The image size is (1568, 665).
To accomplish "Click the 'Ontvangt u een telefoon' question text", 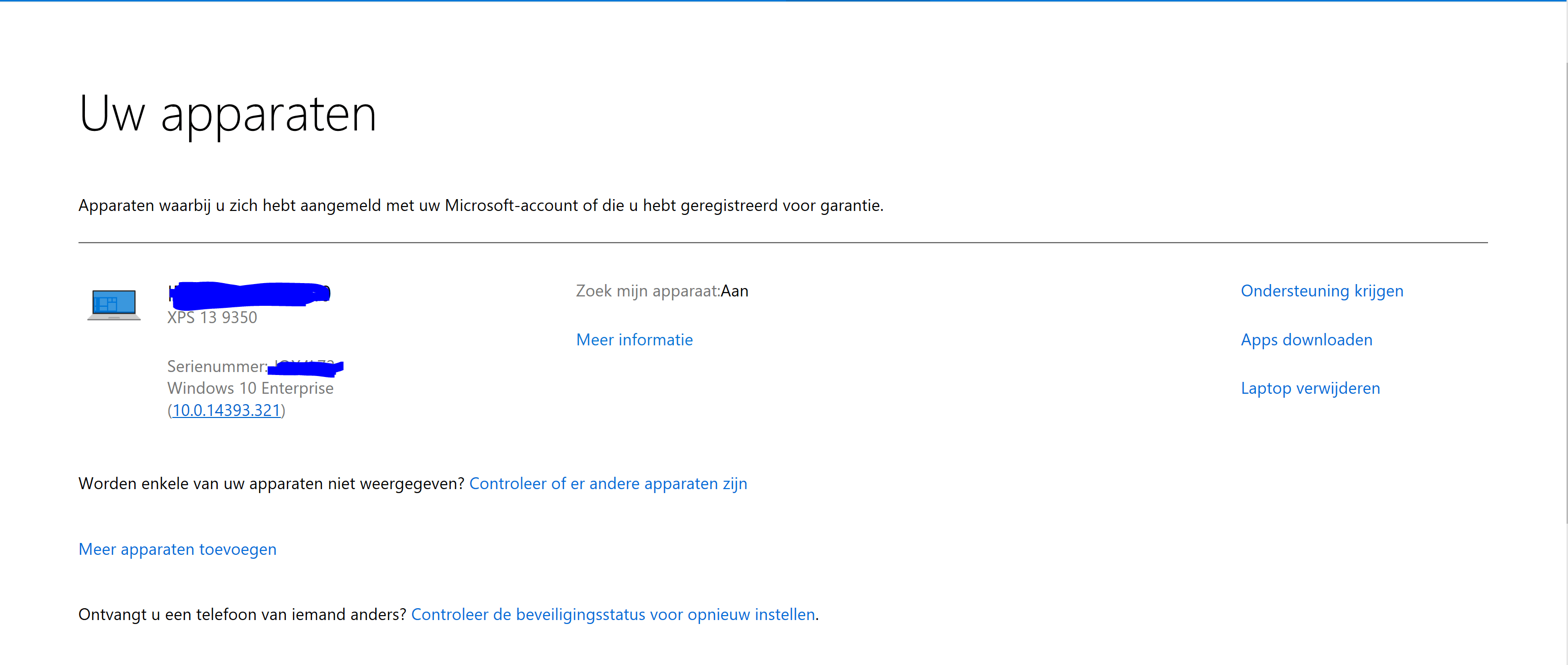I will [242, 615].
